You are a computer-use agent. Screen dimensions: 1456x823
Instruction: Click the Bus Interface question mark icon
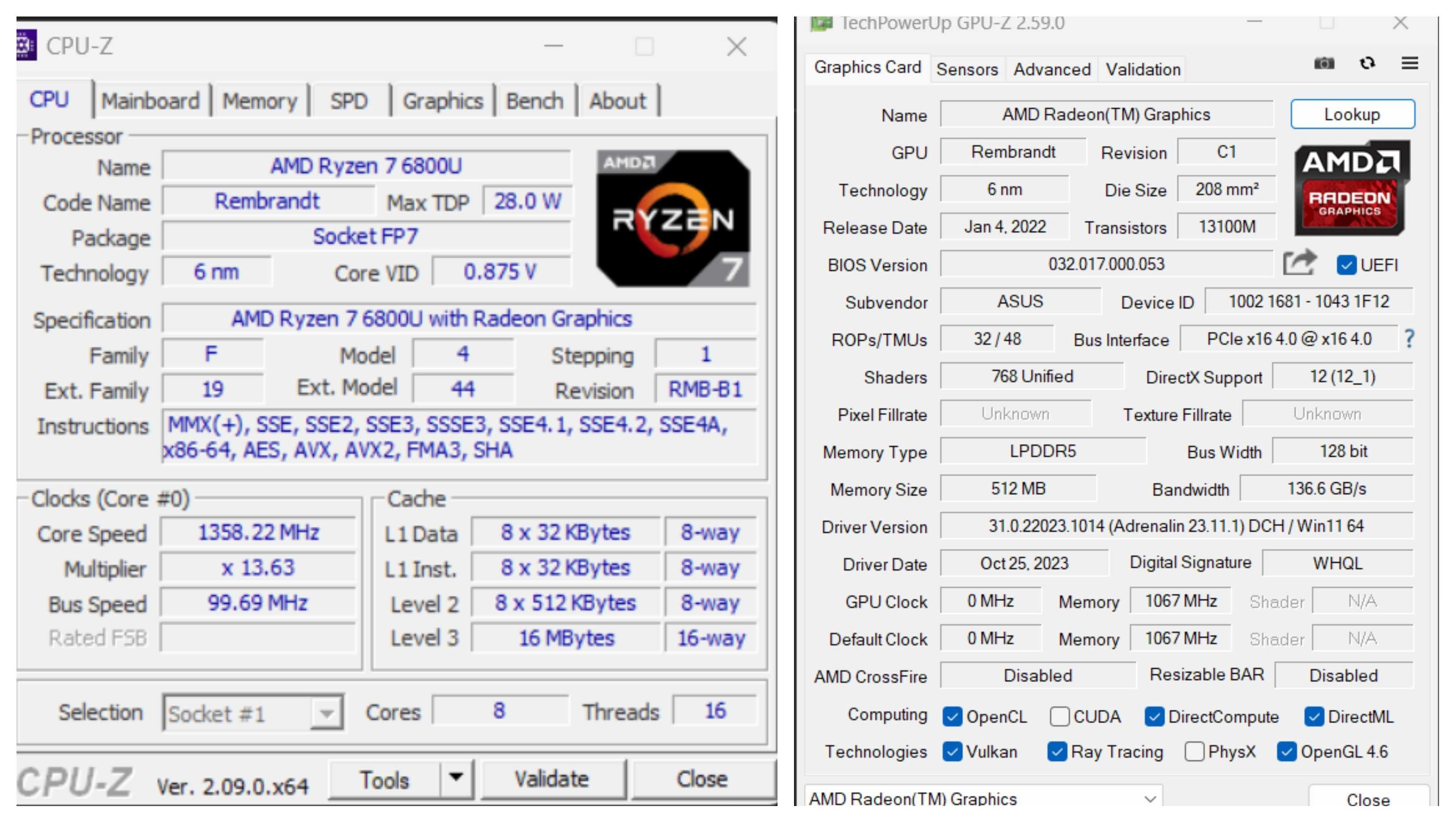coord(1409,339)
